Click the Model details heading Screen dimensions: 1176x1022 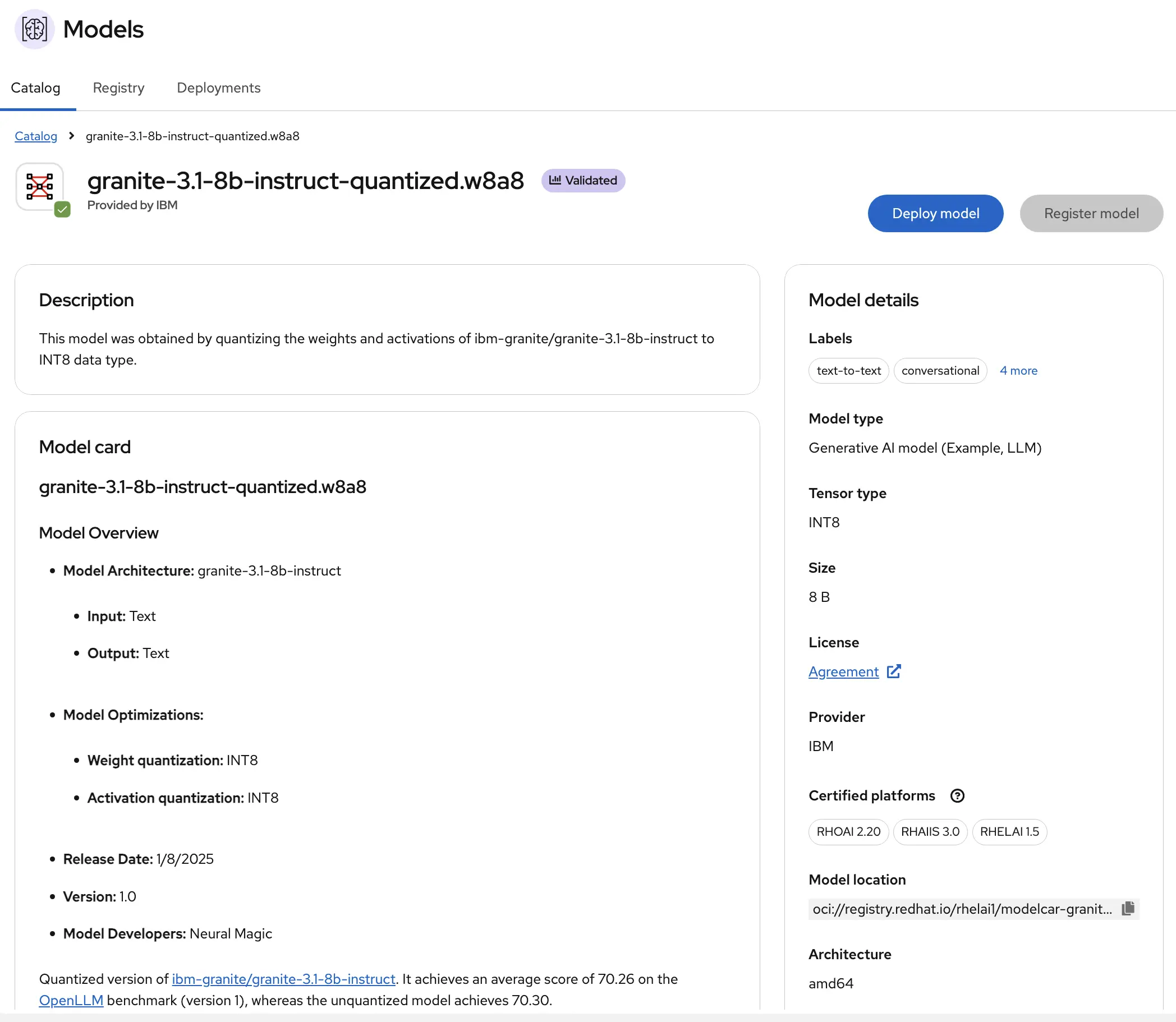click(x=863, y=300)
